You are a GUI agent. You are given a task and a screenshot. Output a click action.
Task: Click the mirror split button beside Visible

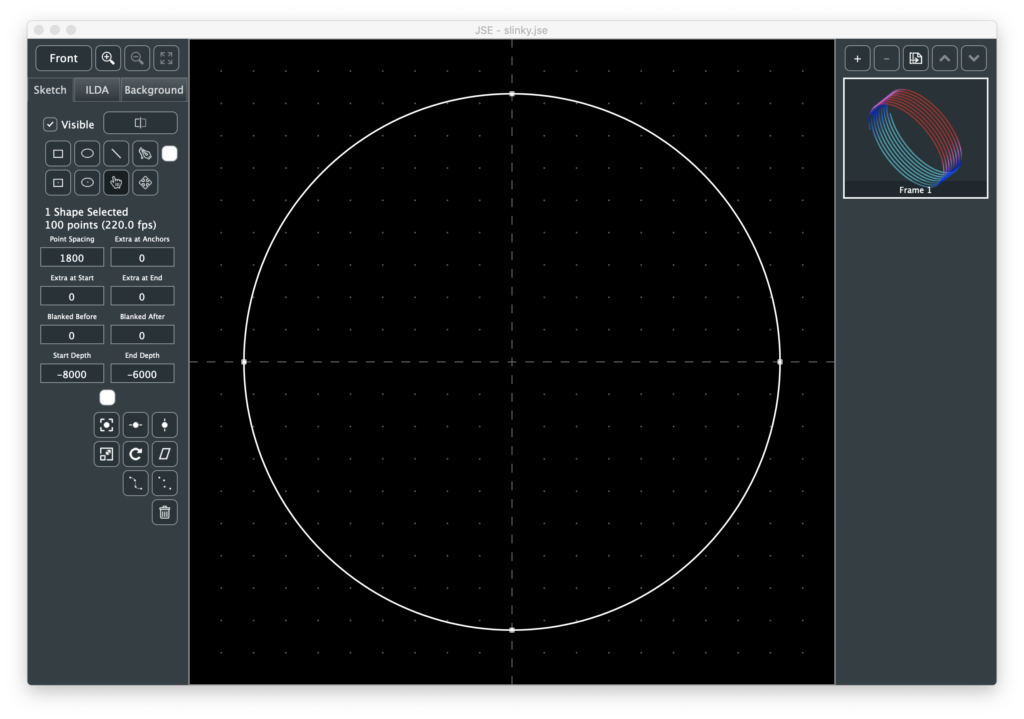(141, 123)
